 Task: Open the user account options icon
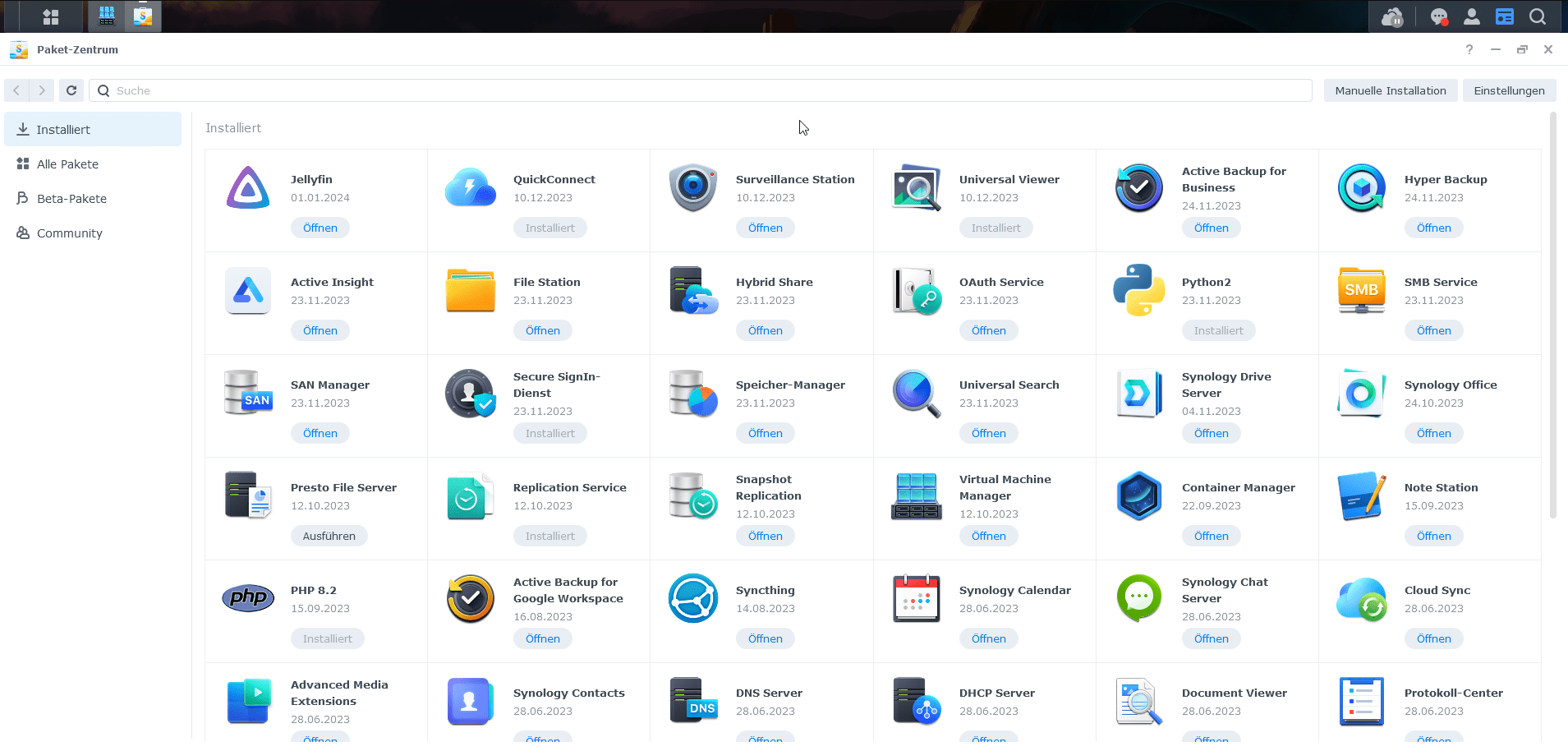(x=1472, y=16)
